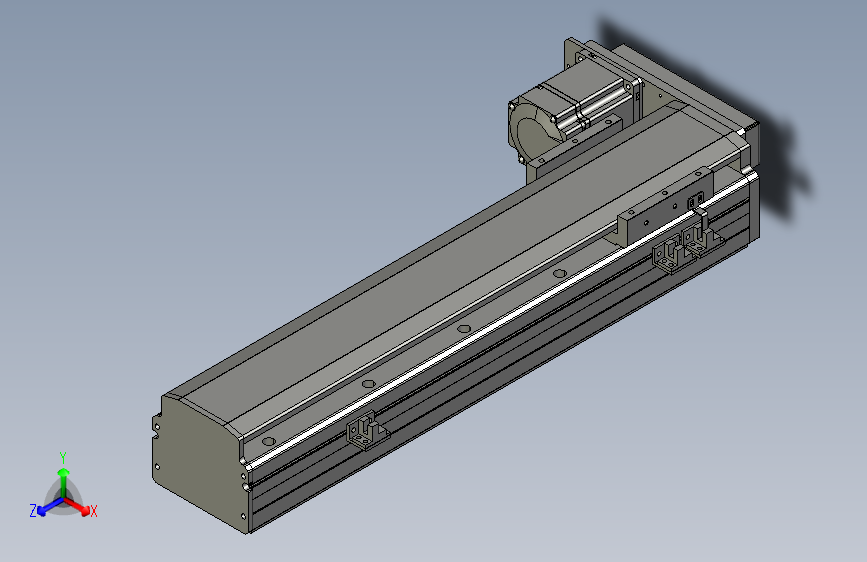This screenshot has height=562, width=867.
Task: Pick the rail mounting hole nearest the front end cap
Action: (269, 441)
